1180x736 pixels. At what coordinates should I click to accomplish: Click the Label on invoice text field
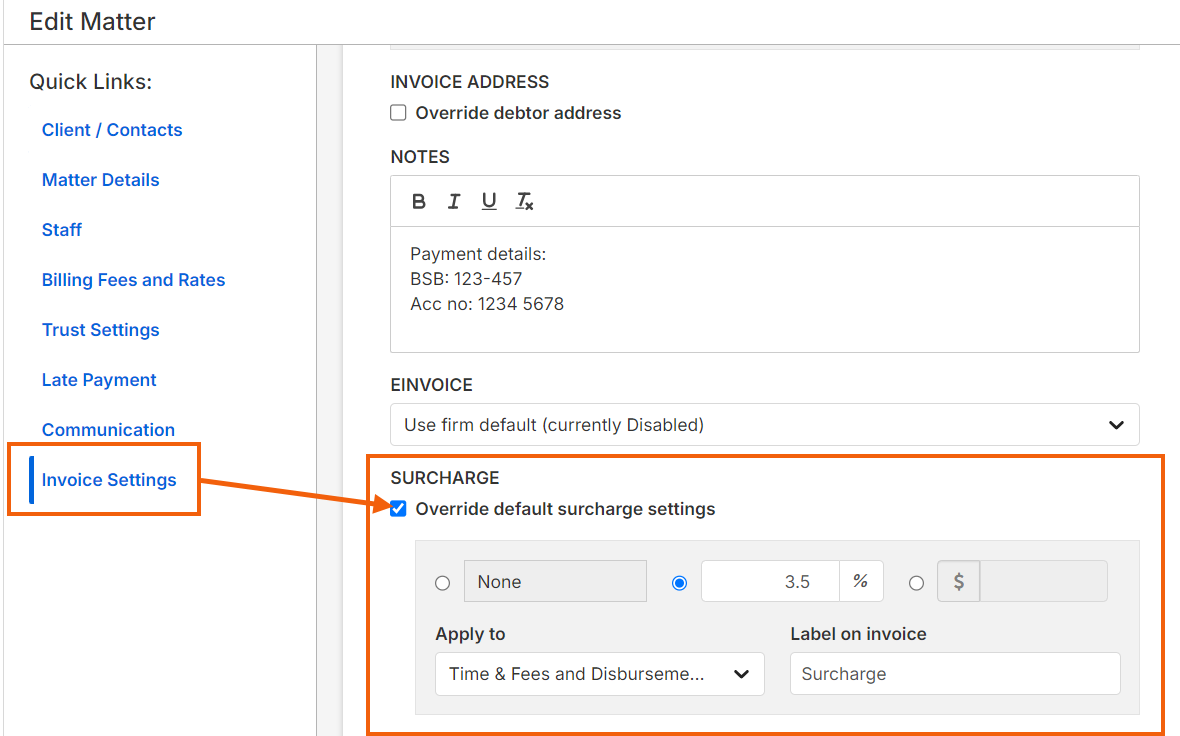(954, 674)
